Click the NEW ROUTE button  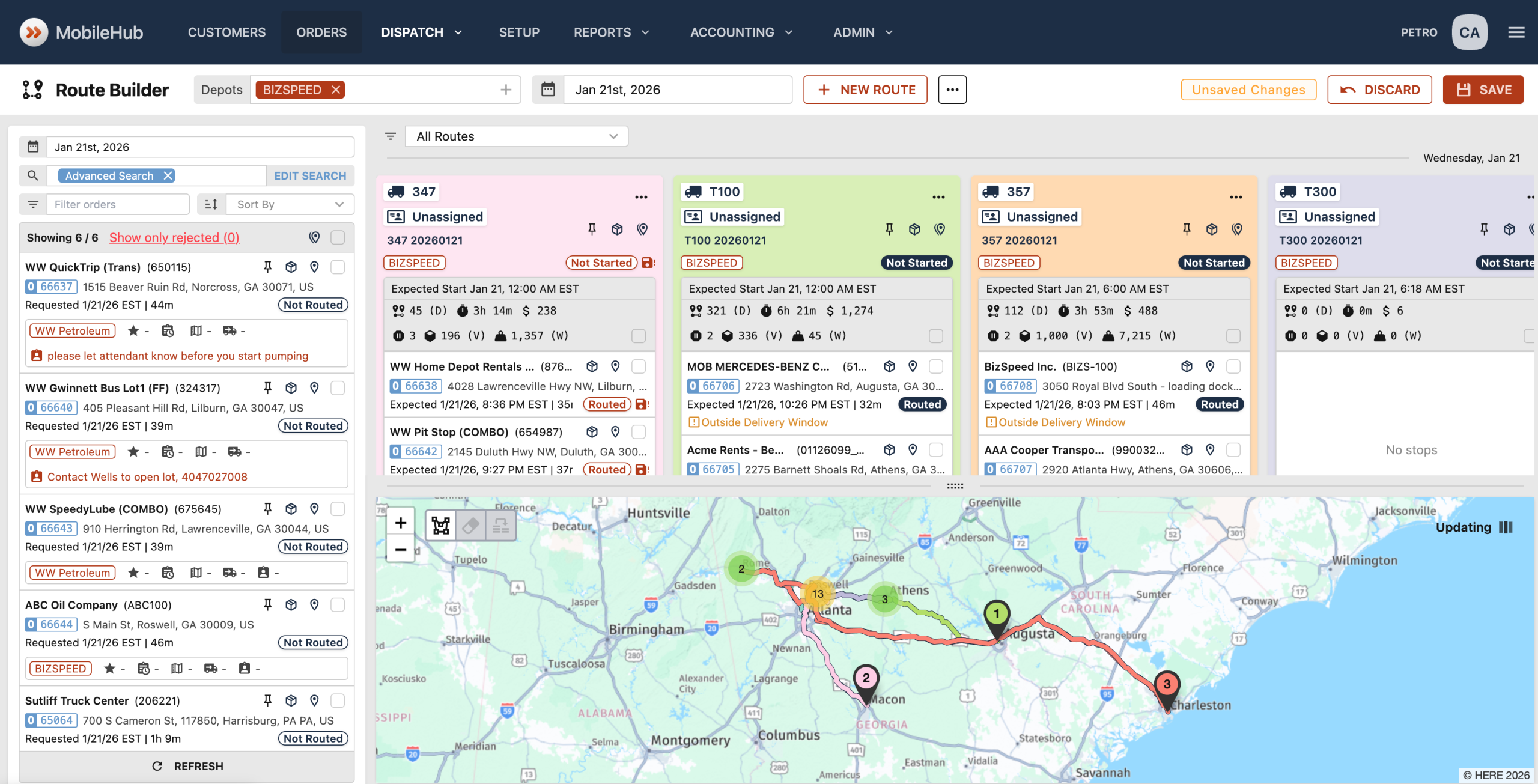(x=865, y=90)
